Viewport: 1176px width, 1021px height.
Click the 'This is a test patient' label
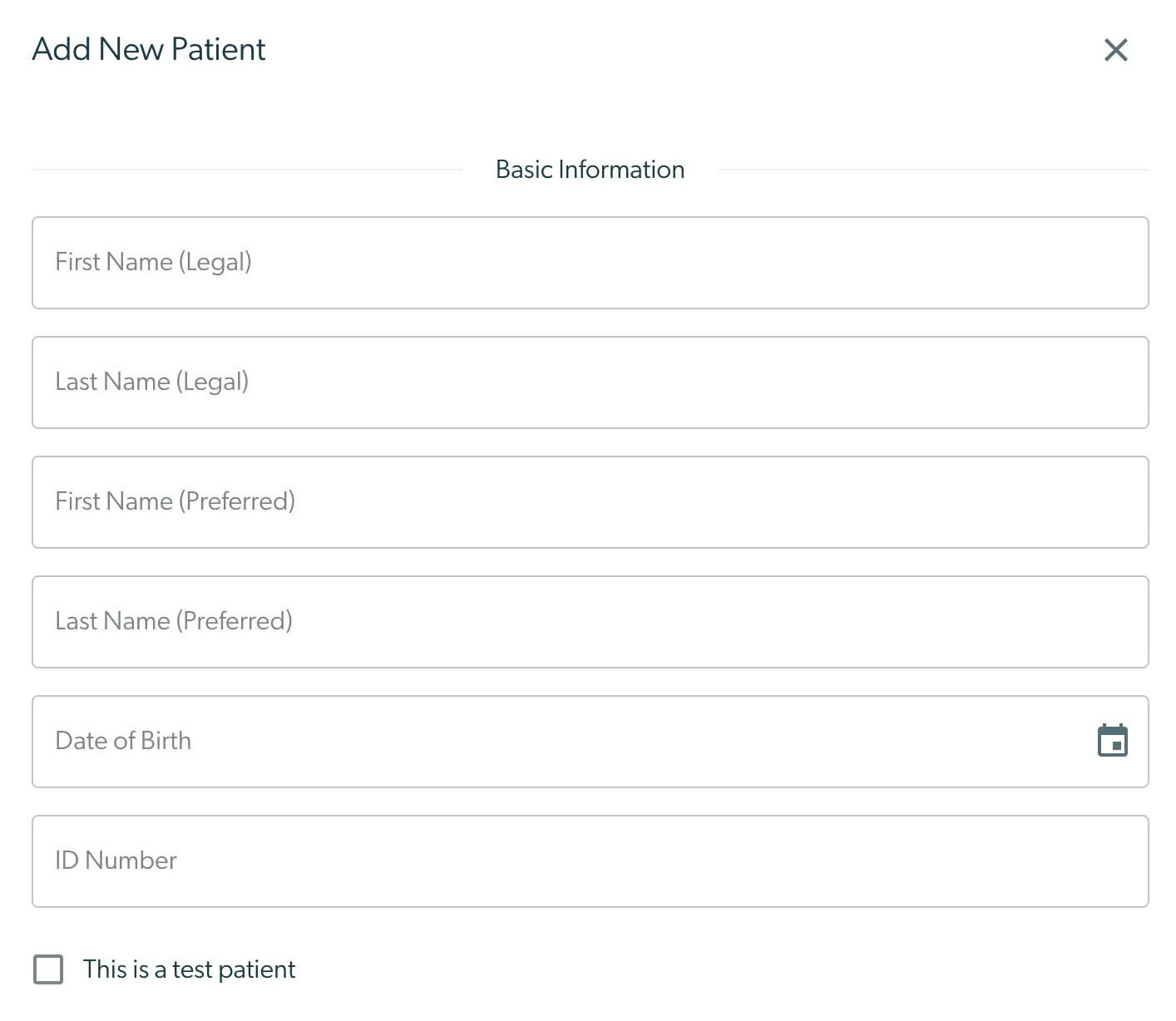(x=189, y=969)
